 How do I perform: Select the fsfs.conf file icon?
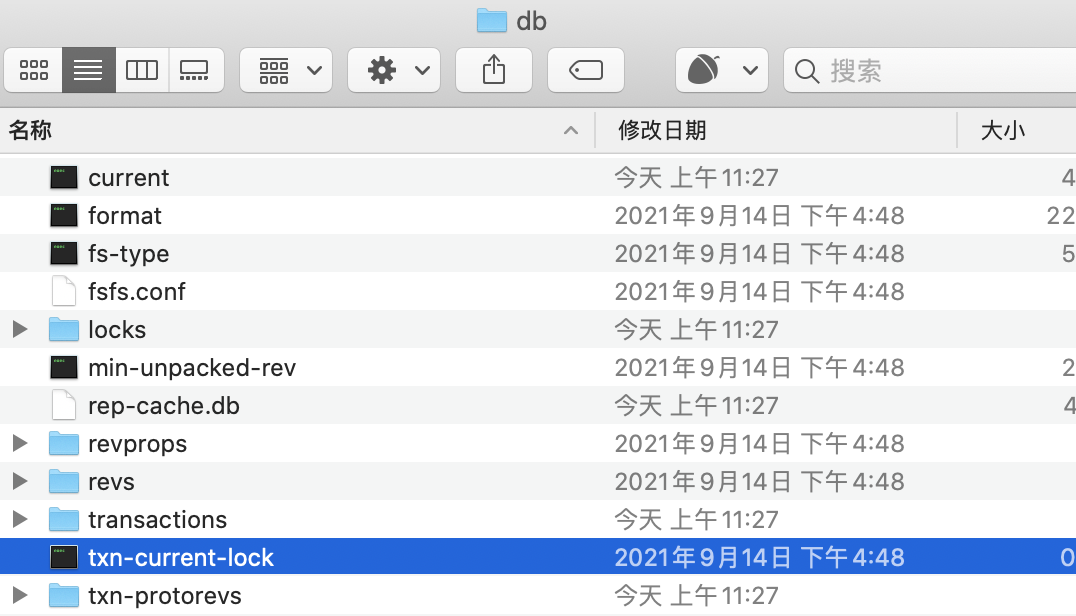(x=64, y=291)
